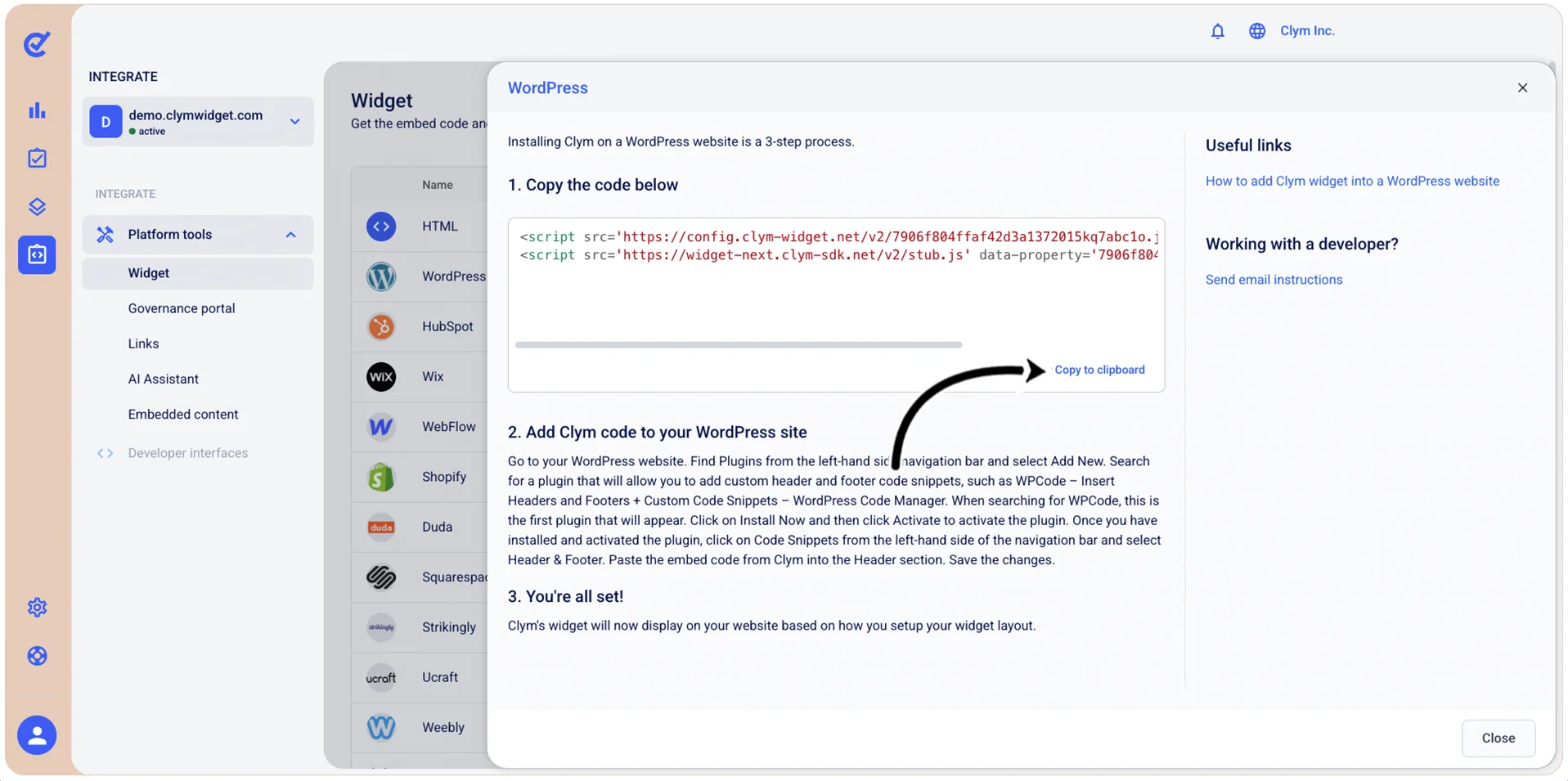
Task: Click the globe language icon
Action: 1256,31
